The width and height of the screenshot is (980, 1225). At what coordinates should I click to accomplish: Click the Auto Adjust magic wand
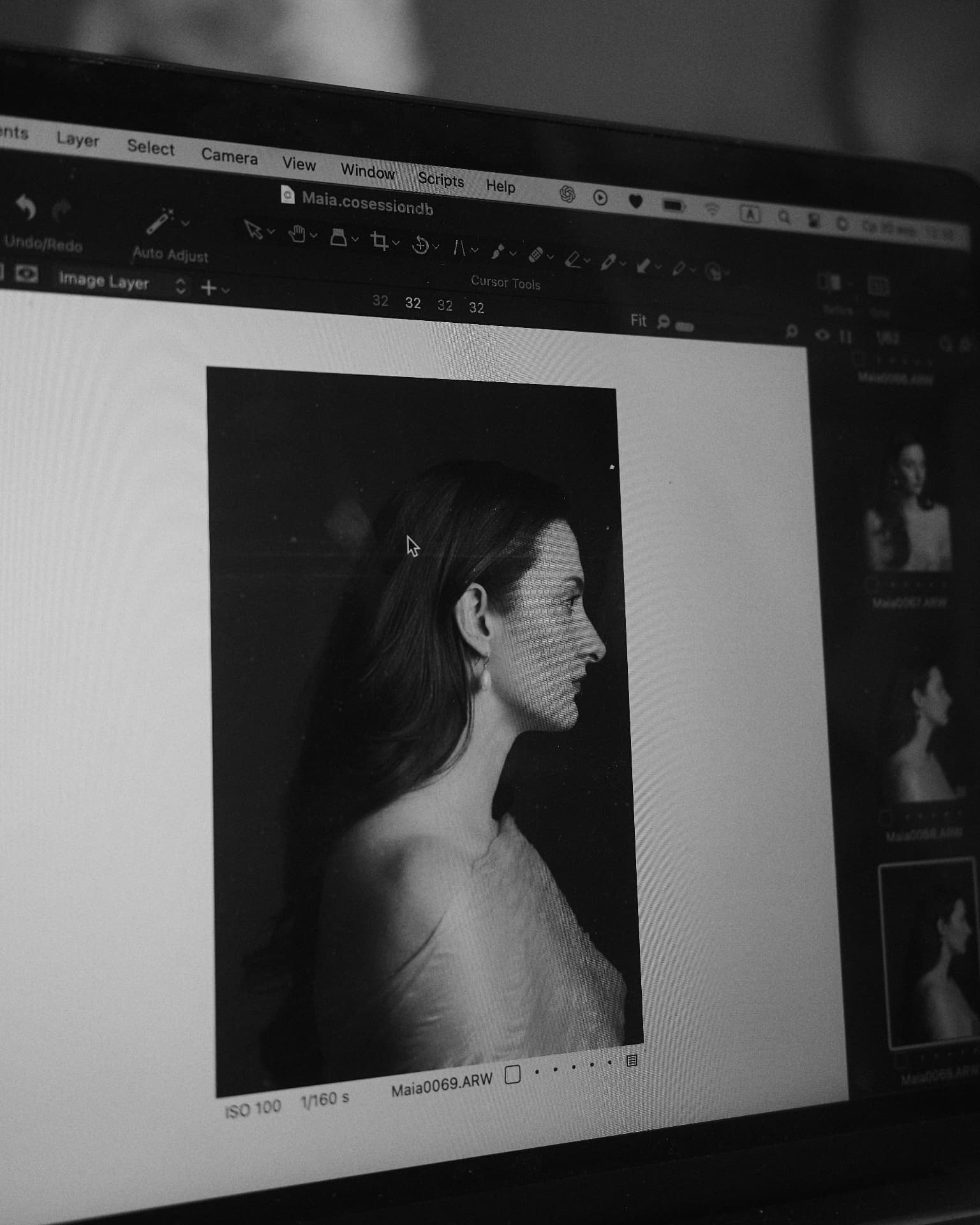[x=159, y=221]
